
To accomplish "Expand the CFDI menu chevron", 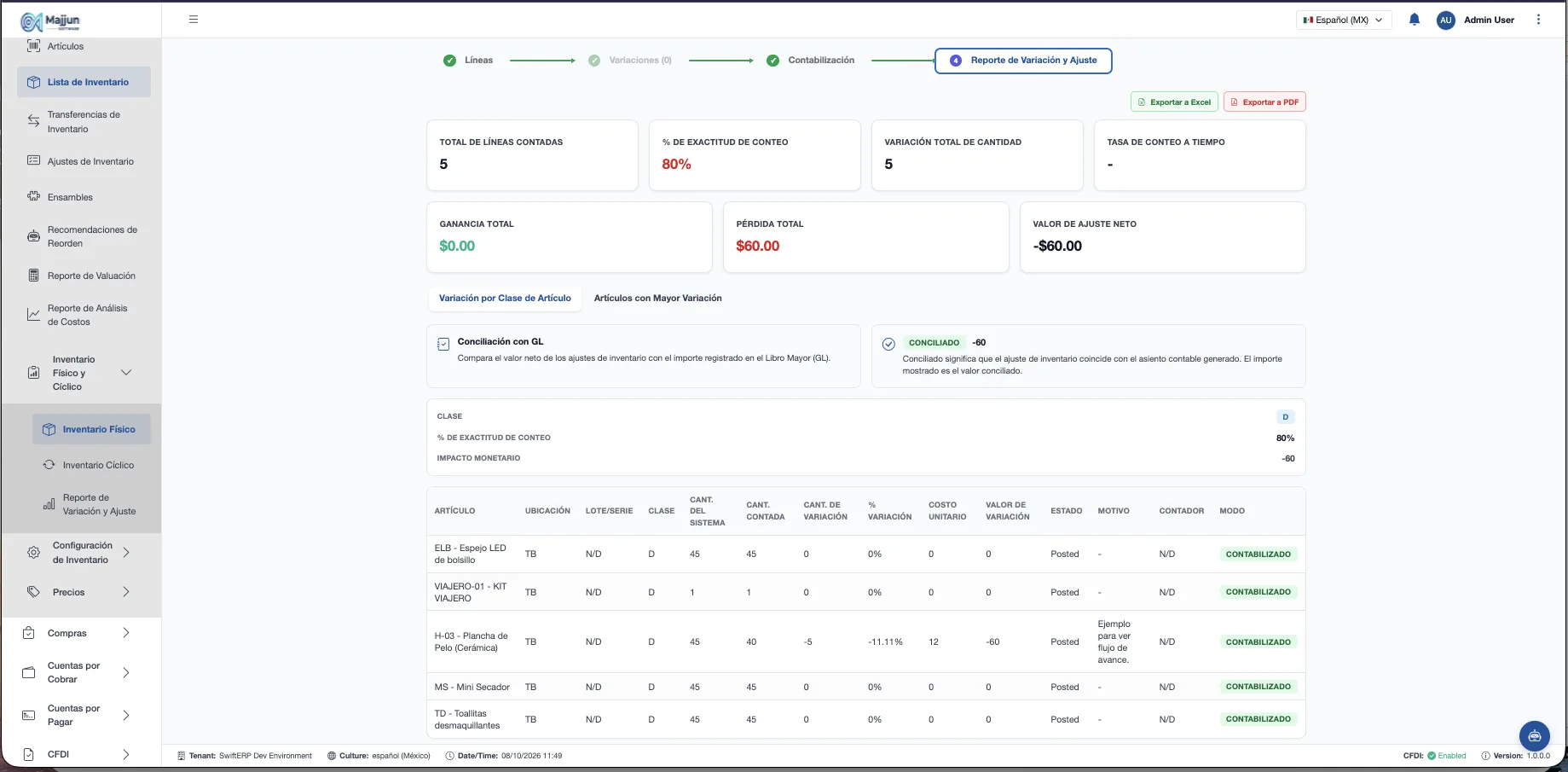I will click(x=126, y=754).
